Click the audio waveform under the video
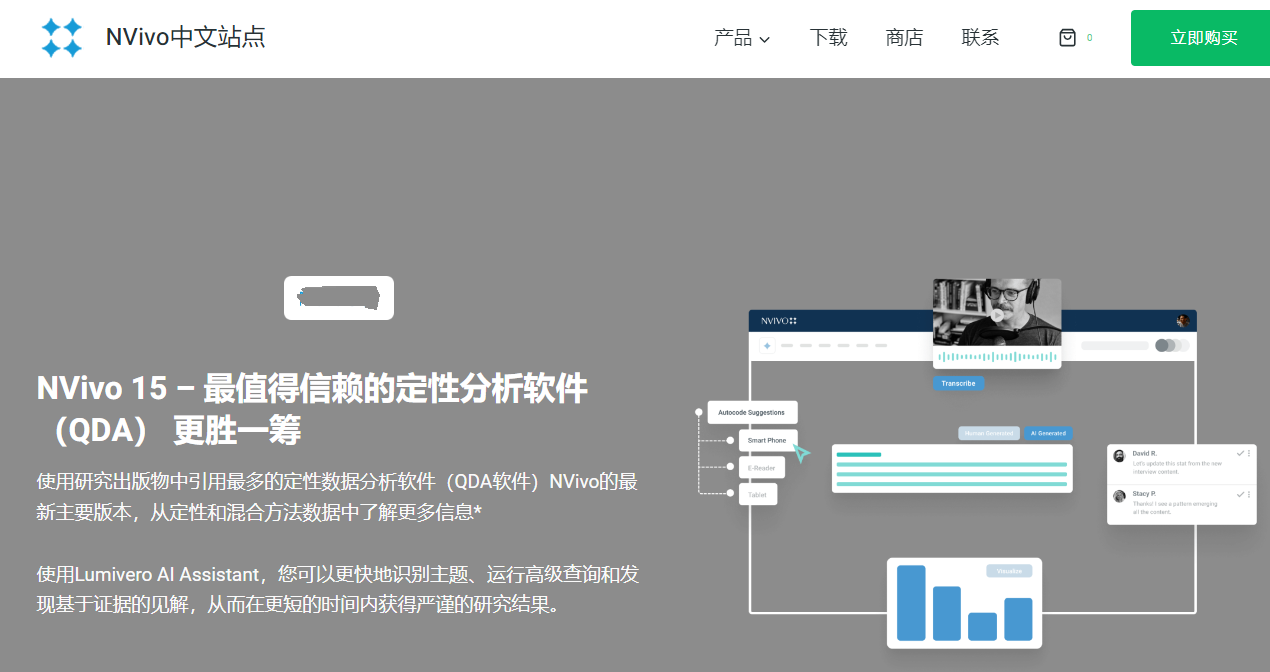The height and width of the screenshot is (672, 1270). coord(997,356)
